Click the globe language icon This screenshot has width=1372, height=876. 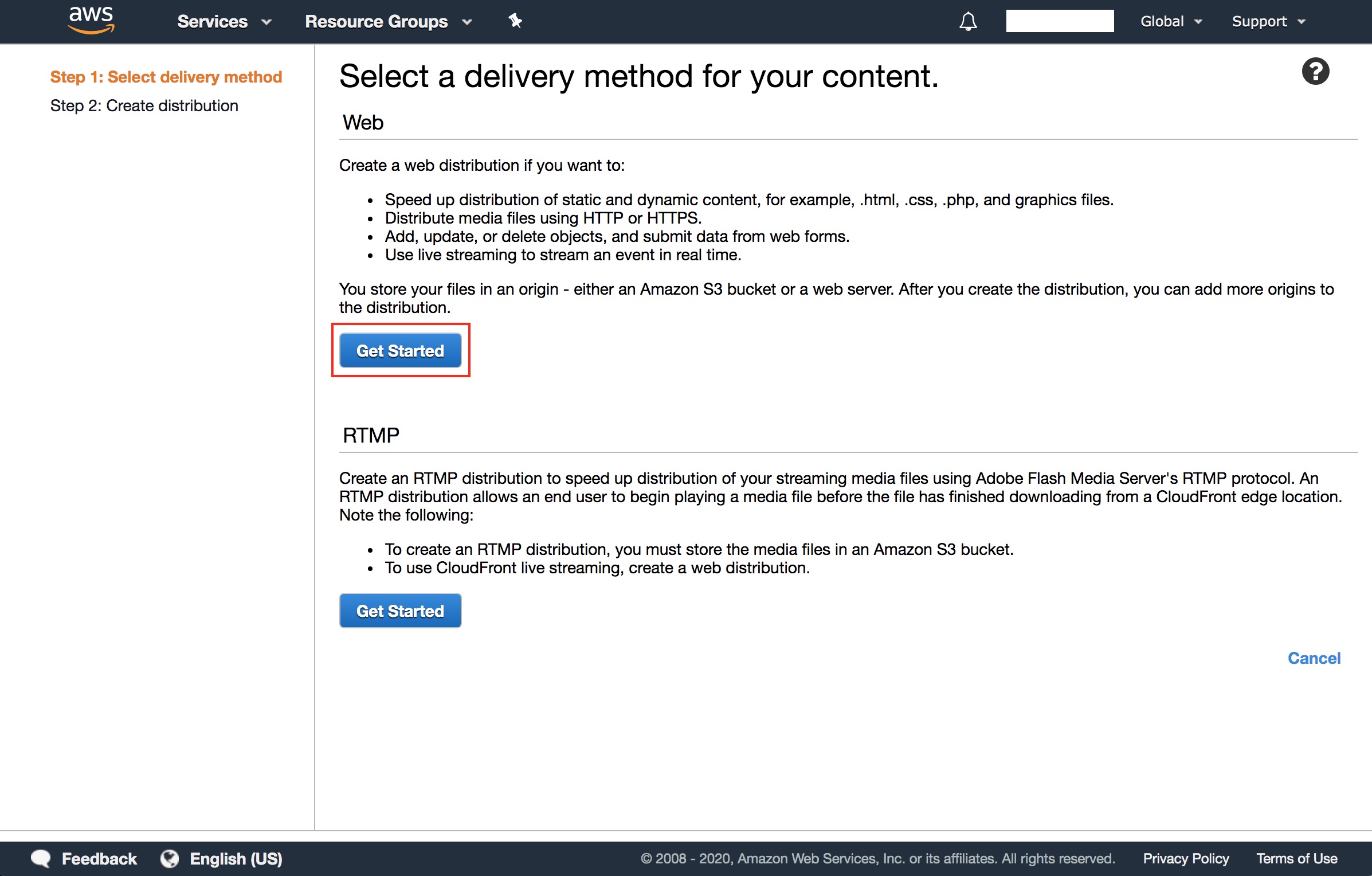170,858
